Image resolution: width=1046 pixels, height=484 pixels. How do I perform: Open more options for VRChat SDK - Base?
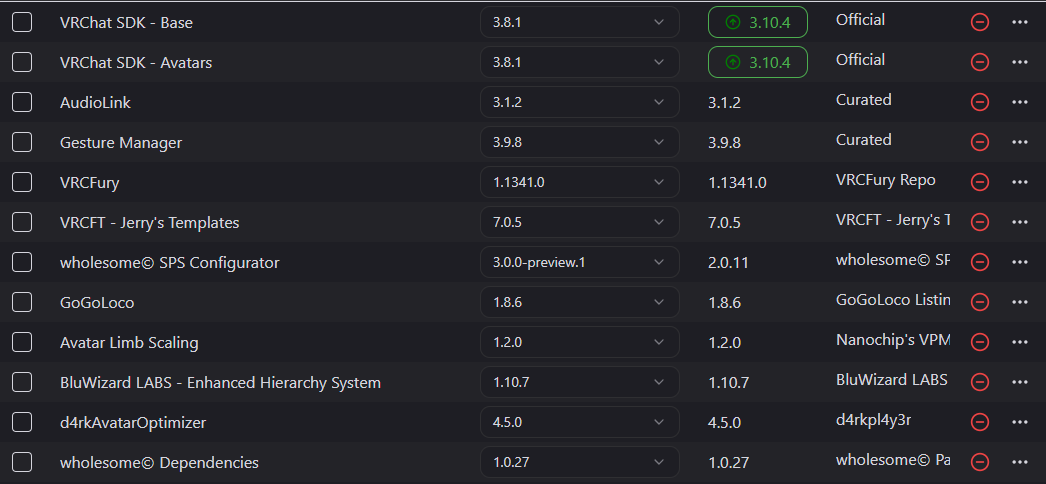1019,22
